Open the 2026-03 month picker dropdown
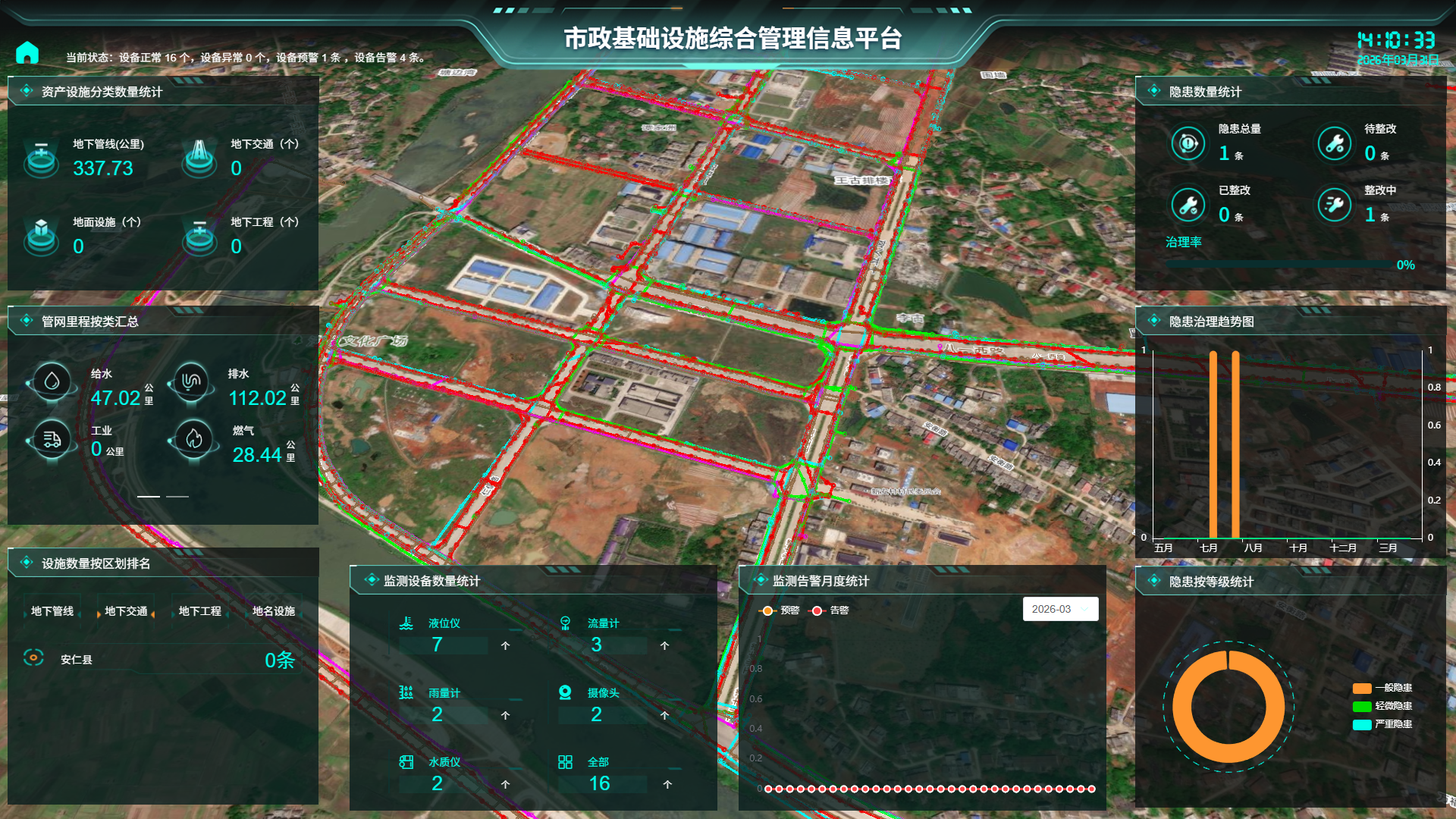Image resolution: width=1456 pixels, height=819 pixels. [1060, 609]
